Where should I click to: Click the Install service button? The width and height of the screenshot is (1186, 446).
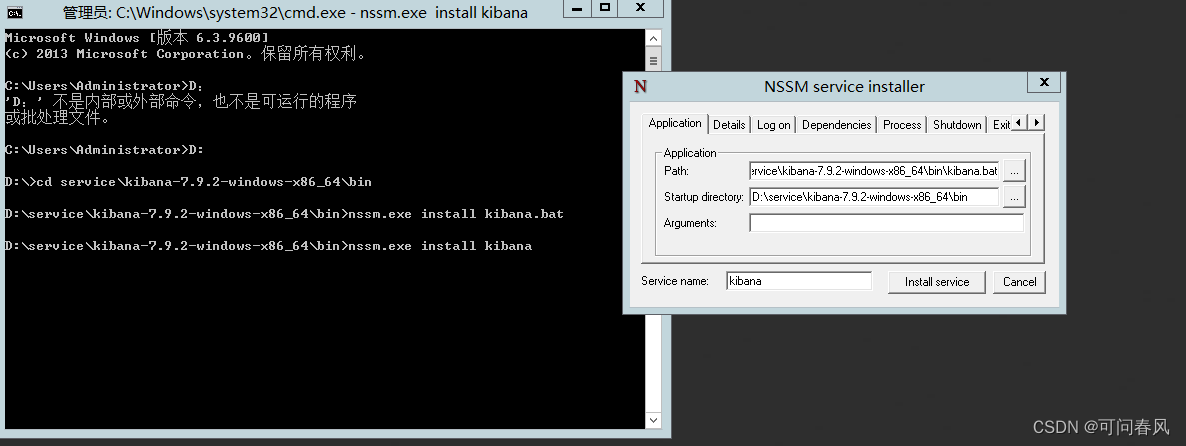point(936,282)
